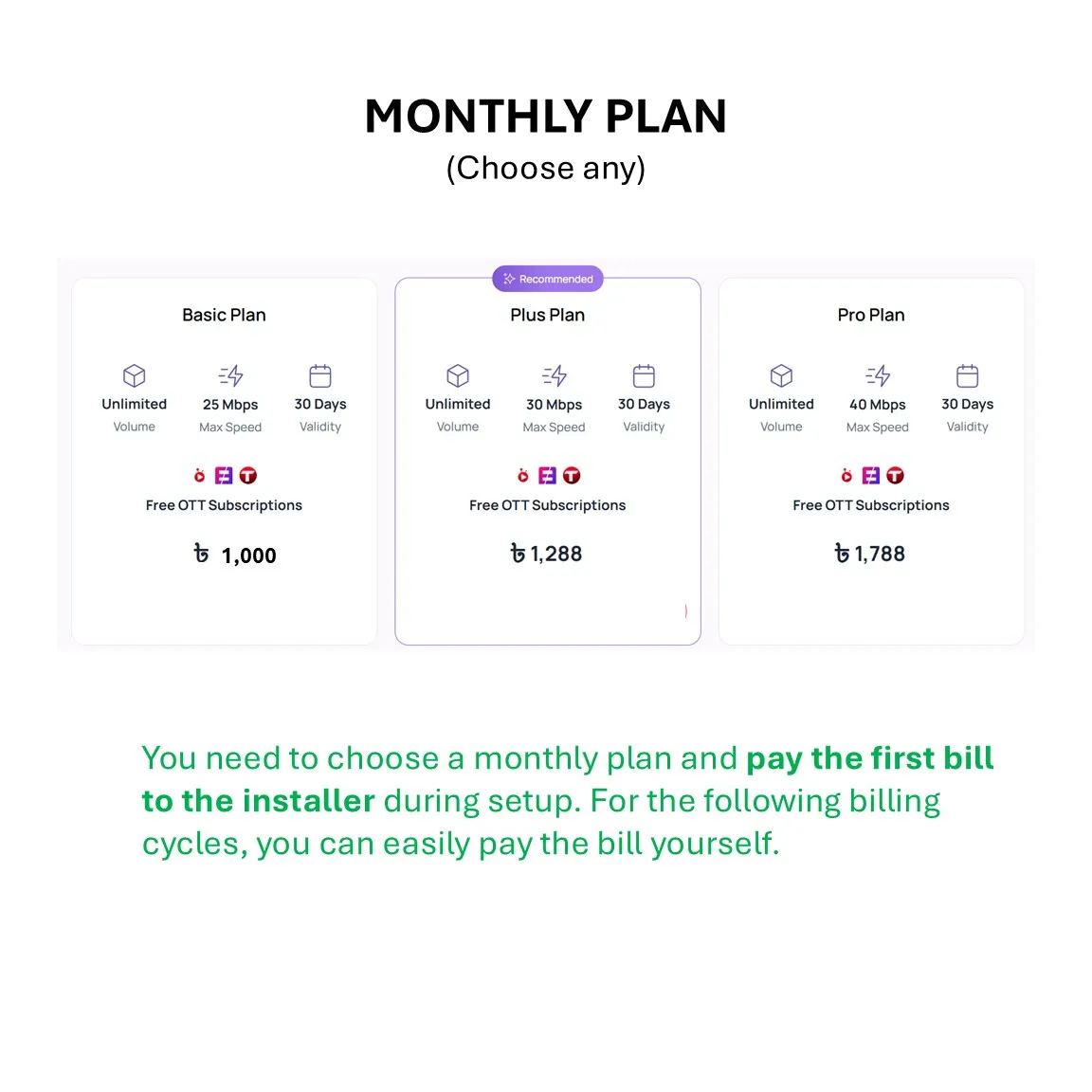Select the Plus Plan title
The image size is (1092, 1092).
[548, 315]
